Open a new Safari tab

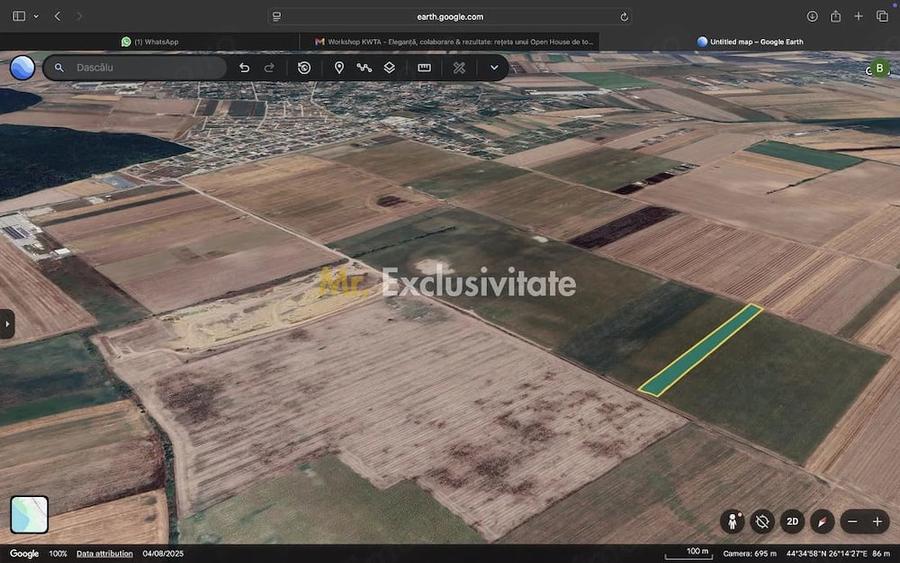(x=859, y=16)
